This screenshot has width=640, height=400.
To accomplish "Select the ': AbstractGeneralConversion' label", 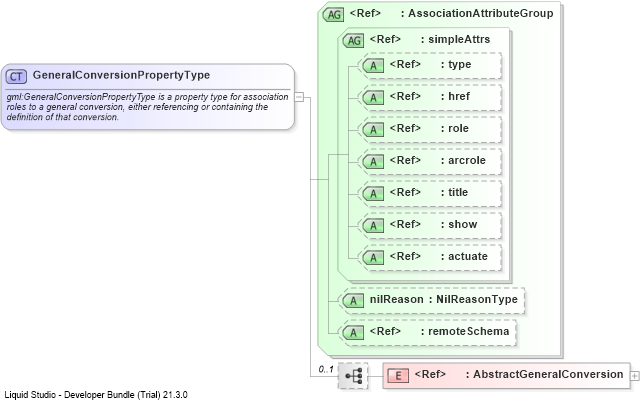I will 544,374.
